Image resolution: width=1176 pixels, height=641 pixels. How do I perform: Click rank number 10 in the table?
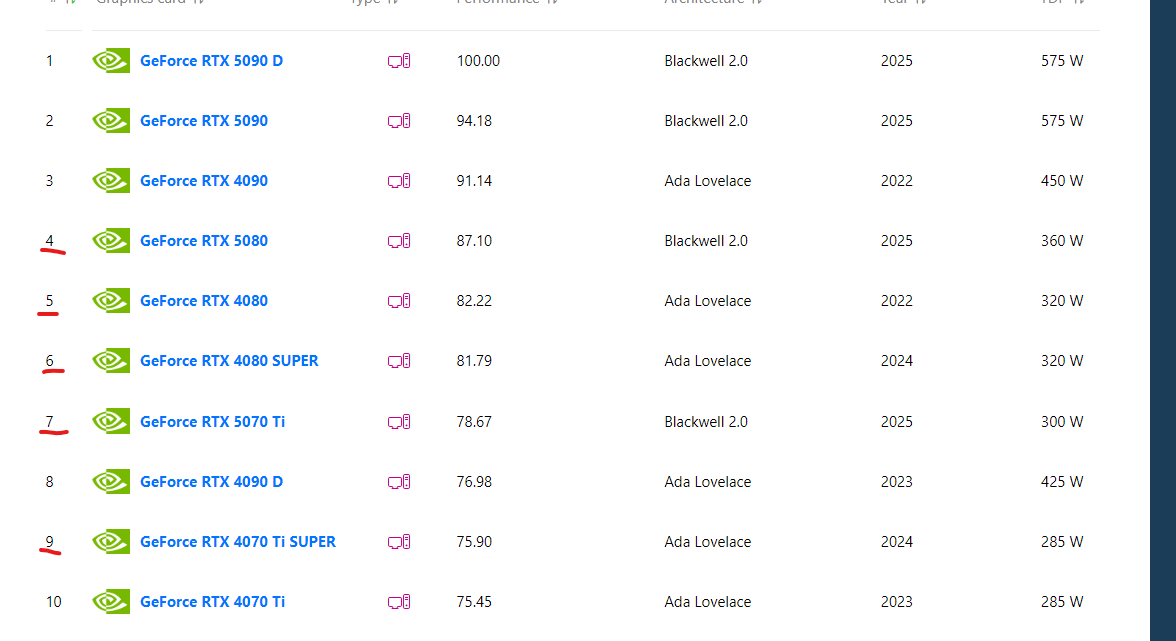pyautogui.click(x=53, y=601)
